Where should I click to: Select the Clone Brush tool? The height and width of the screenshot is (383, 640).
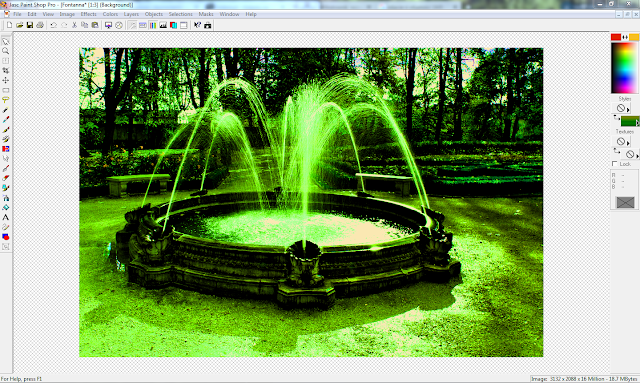pyautogui.click(x=6, y=139)
